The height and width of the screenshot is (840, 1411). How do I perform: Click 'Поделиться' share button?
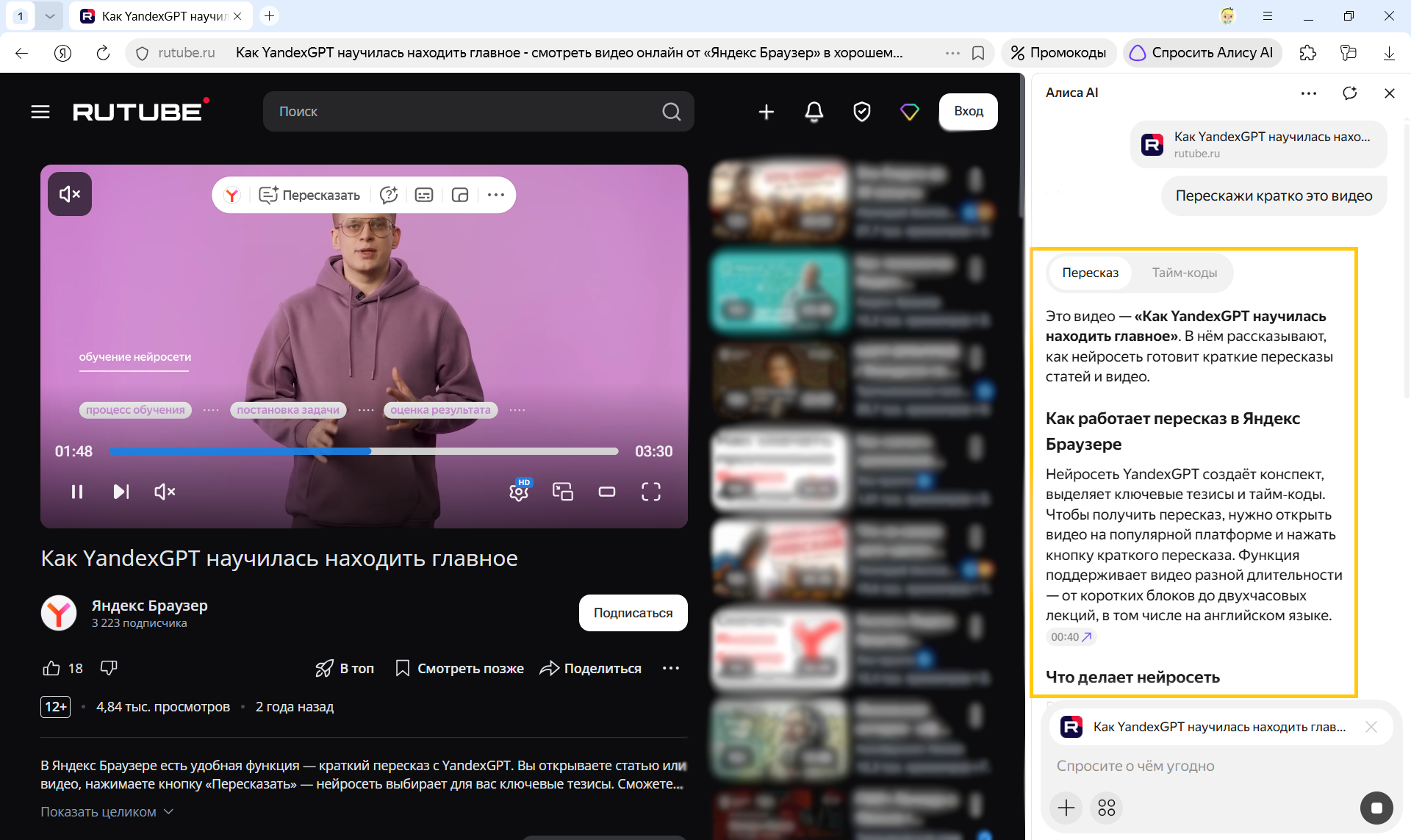tap(591, 668)
